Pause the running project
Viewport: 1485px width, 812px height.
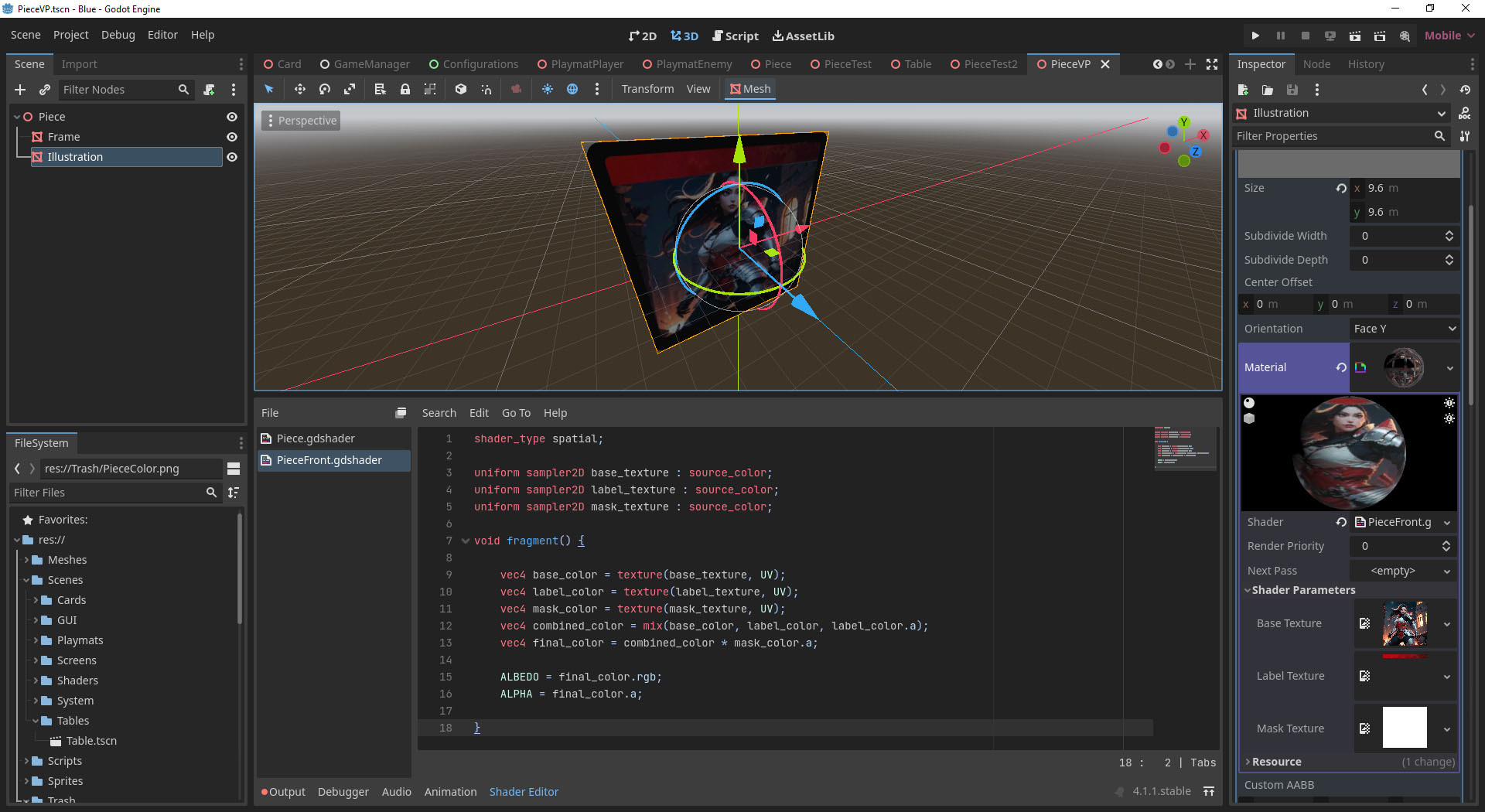1280,36
